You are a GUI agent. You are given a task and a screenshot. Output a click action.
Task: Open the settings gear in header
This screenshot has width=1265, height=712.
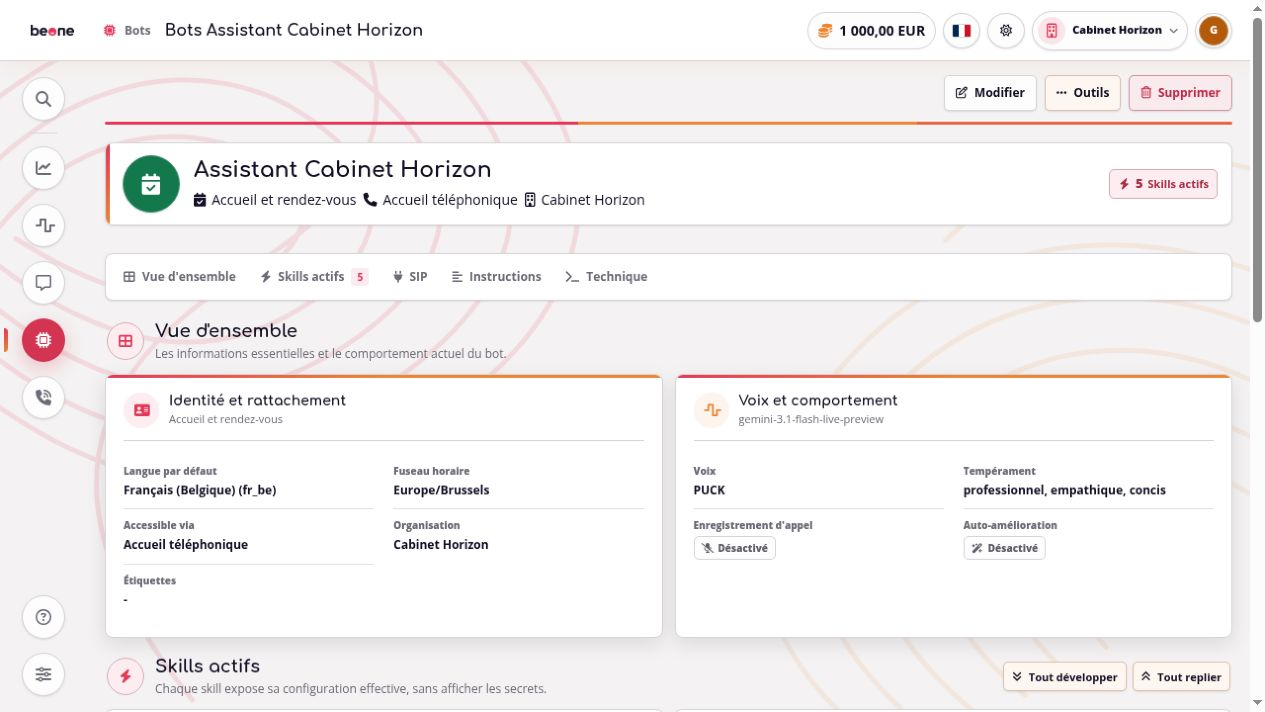pyautogui.click(x=1006, y=30)
